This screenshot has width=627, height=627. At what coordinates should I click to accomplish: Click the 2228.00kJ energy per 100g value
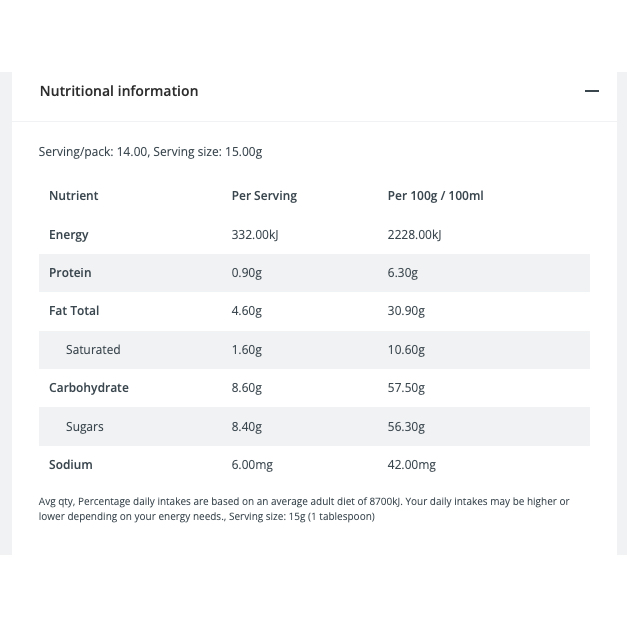tap(414, 234)
